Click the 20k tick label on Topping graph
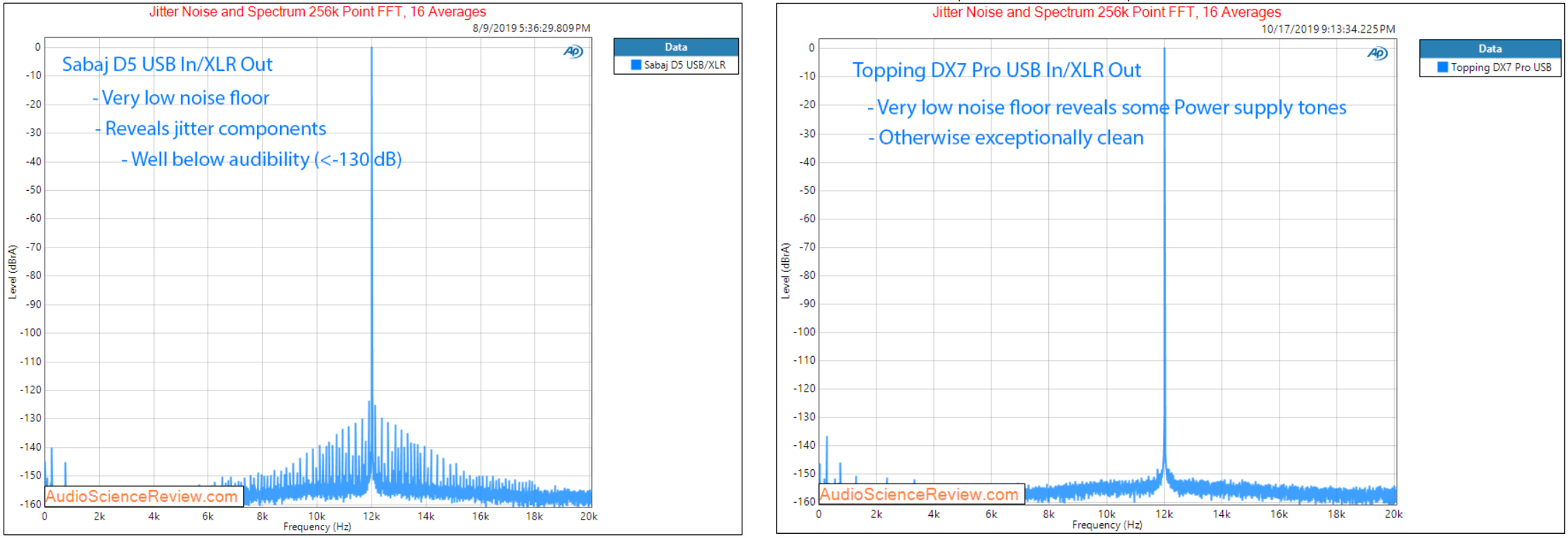 point(1394,515)
